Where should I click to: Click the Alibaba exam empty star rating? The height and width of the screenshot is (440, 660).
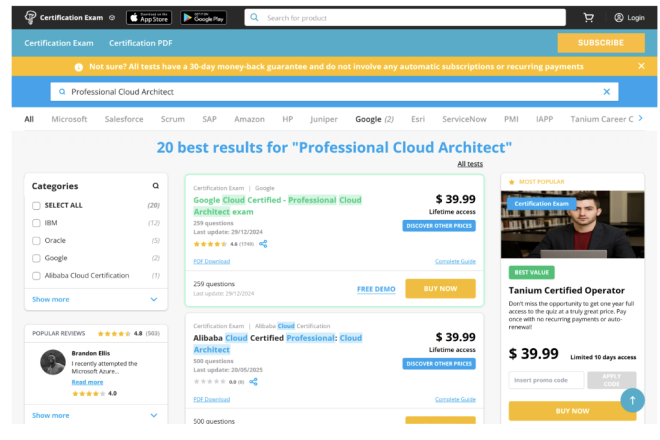coord(210,382)
